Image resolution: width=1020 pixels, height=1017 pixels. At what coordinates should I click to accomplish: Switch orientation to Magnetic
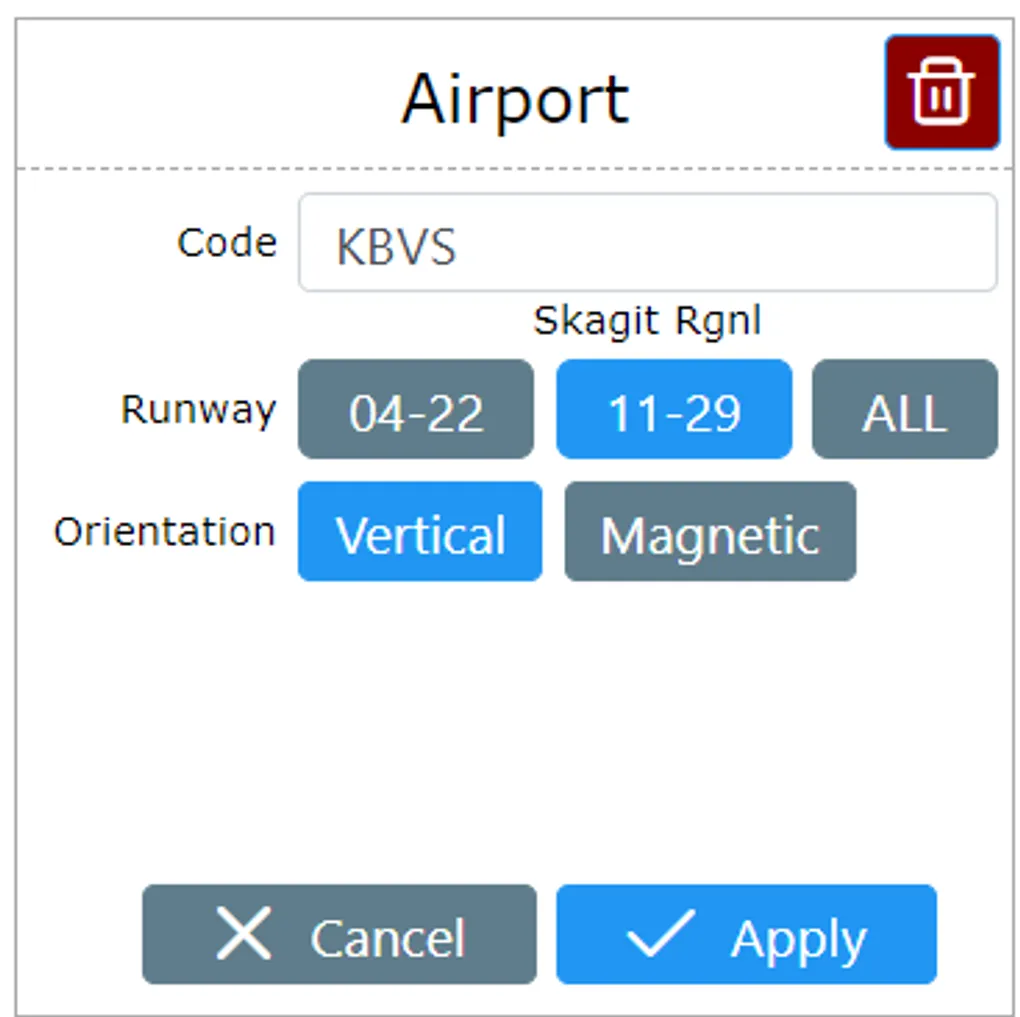pyautogui.click(x=710, y=532)
